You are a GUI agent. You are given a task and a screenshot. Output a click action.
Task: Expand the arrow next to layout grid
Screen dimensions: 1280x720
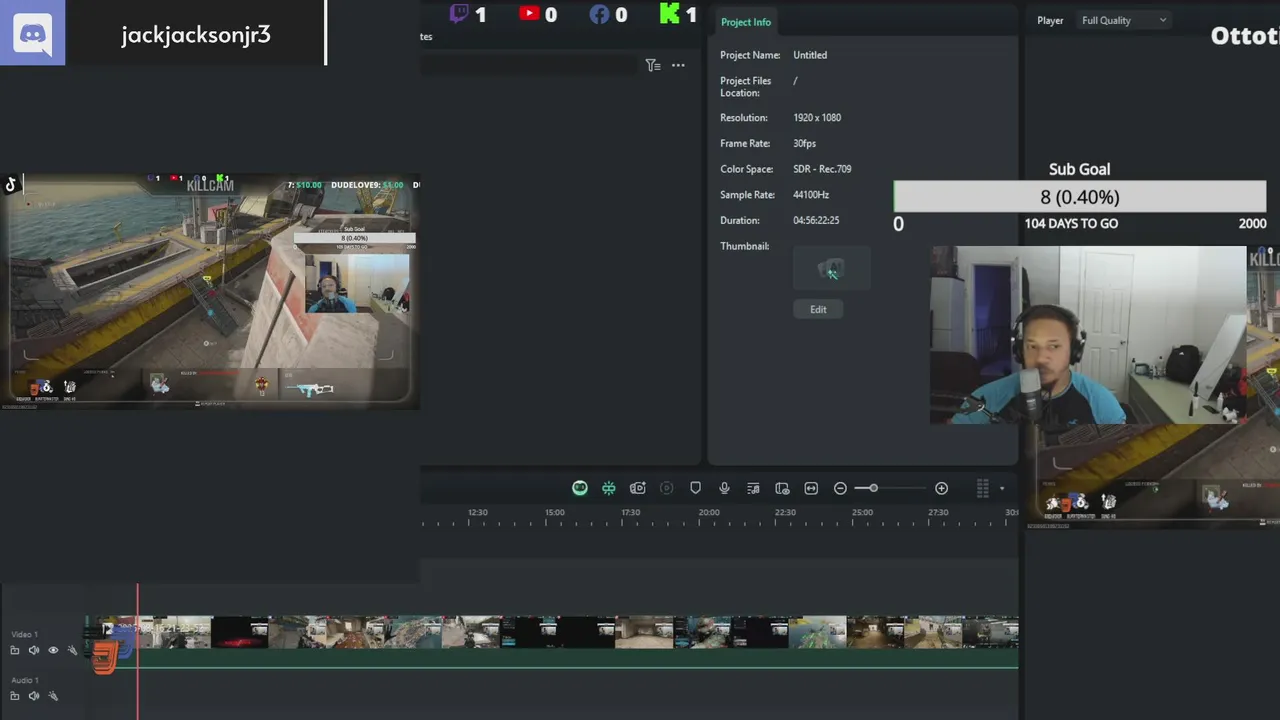[1002, 489]
